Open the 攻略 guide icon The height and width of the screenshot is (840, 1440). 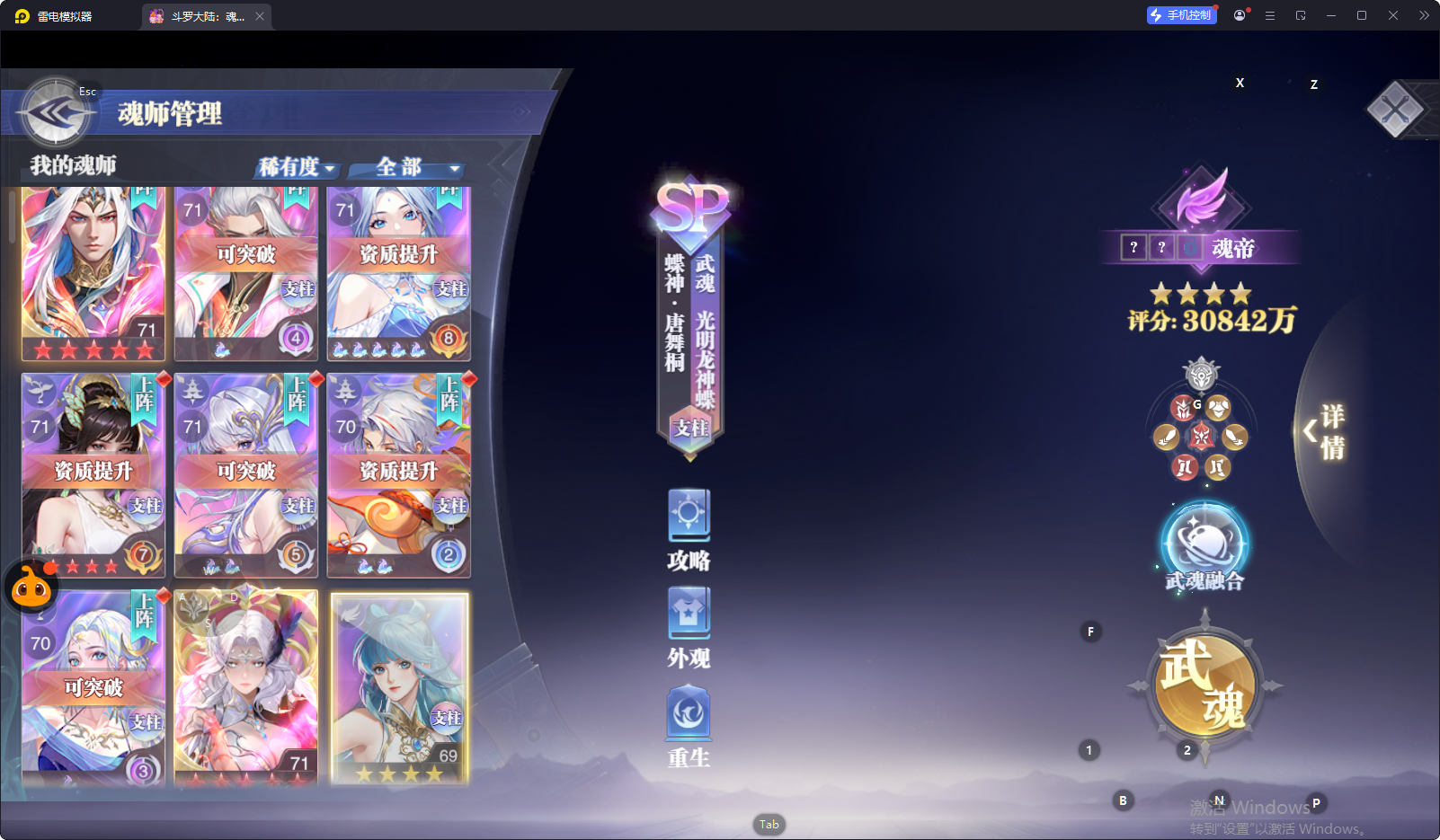coord(689,531)
